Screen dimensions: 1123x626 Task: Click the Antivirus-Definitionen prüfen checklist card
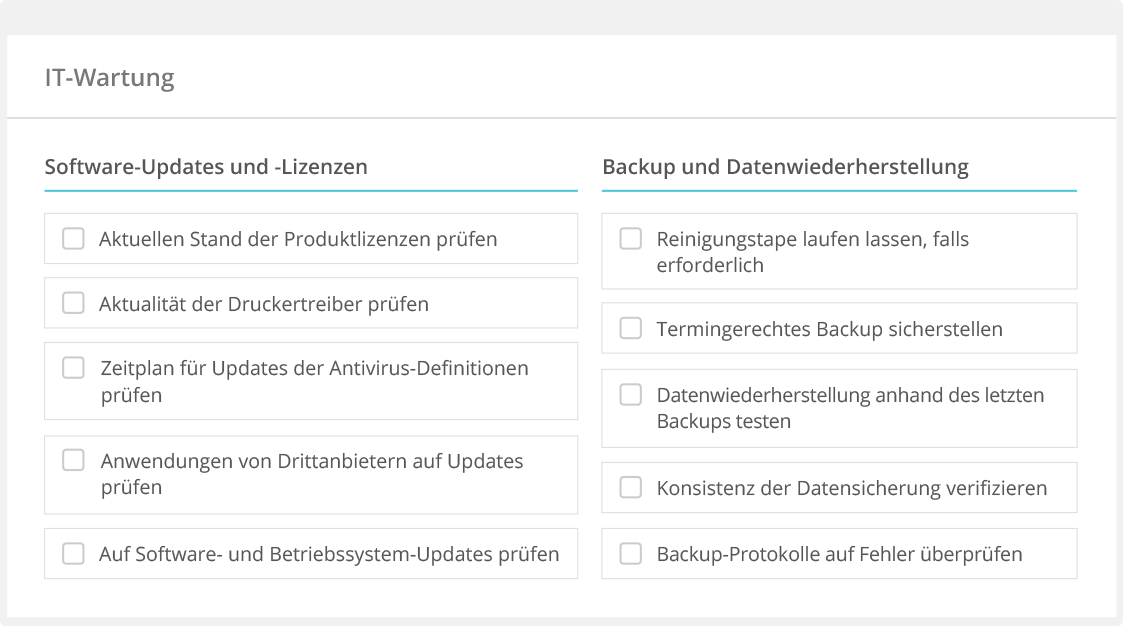click(x=310, y=381)
